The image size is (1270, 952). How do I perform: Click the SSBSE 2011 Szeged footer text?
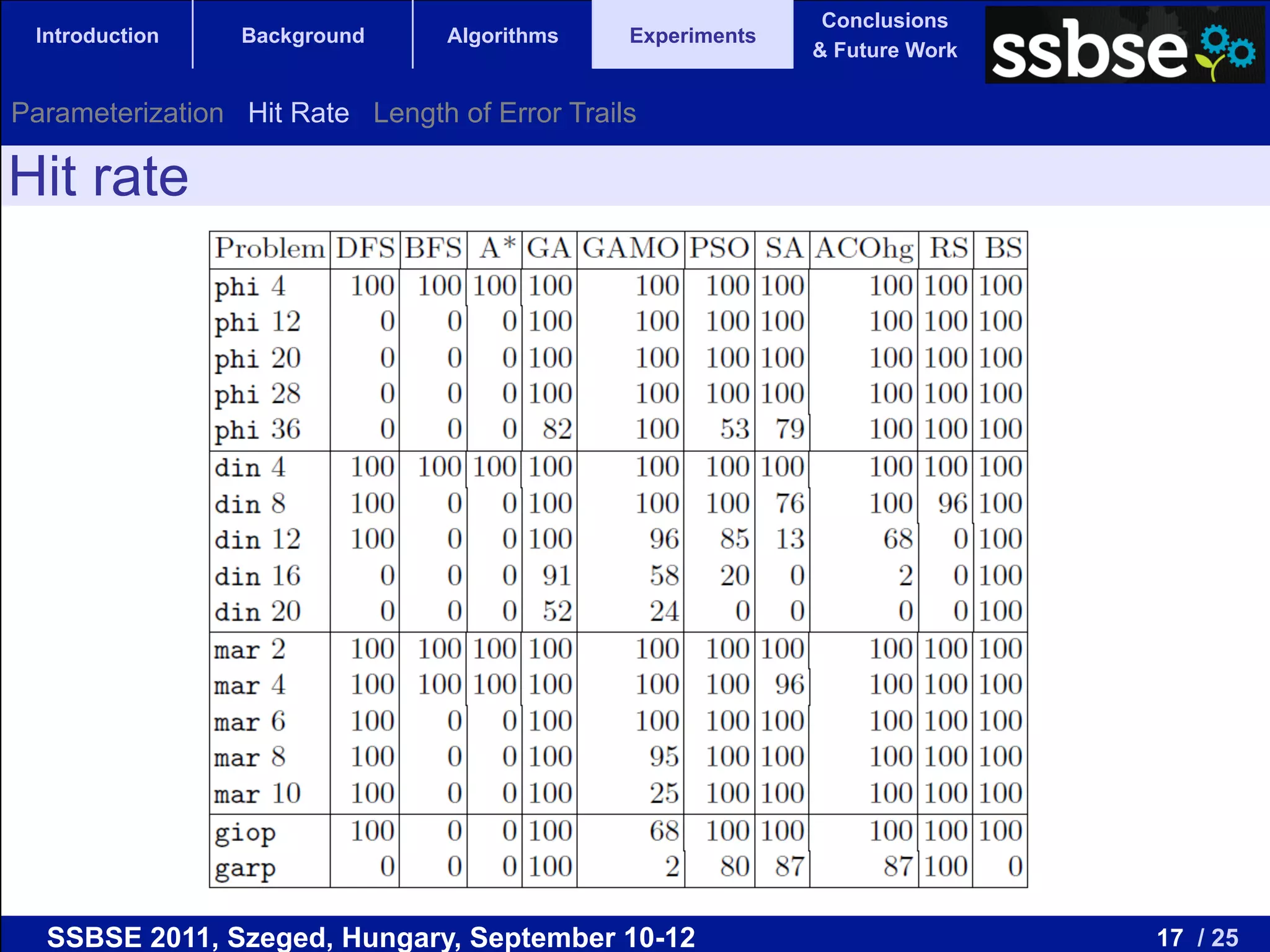tap(371, 937)
